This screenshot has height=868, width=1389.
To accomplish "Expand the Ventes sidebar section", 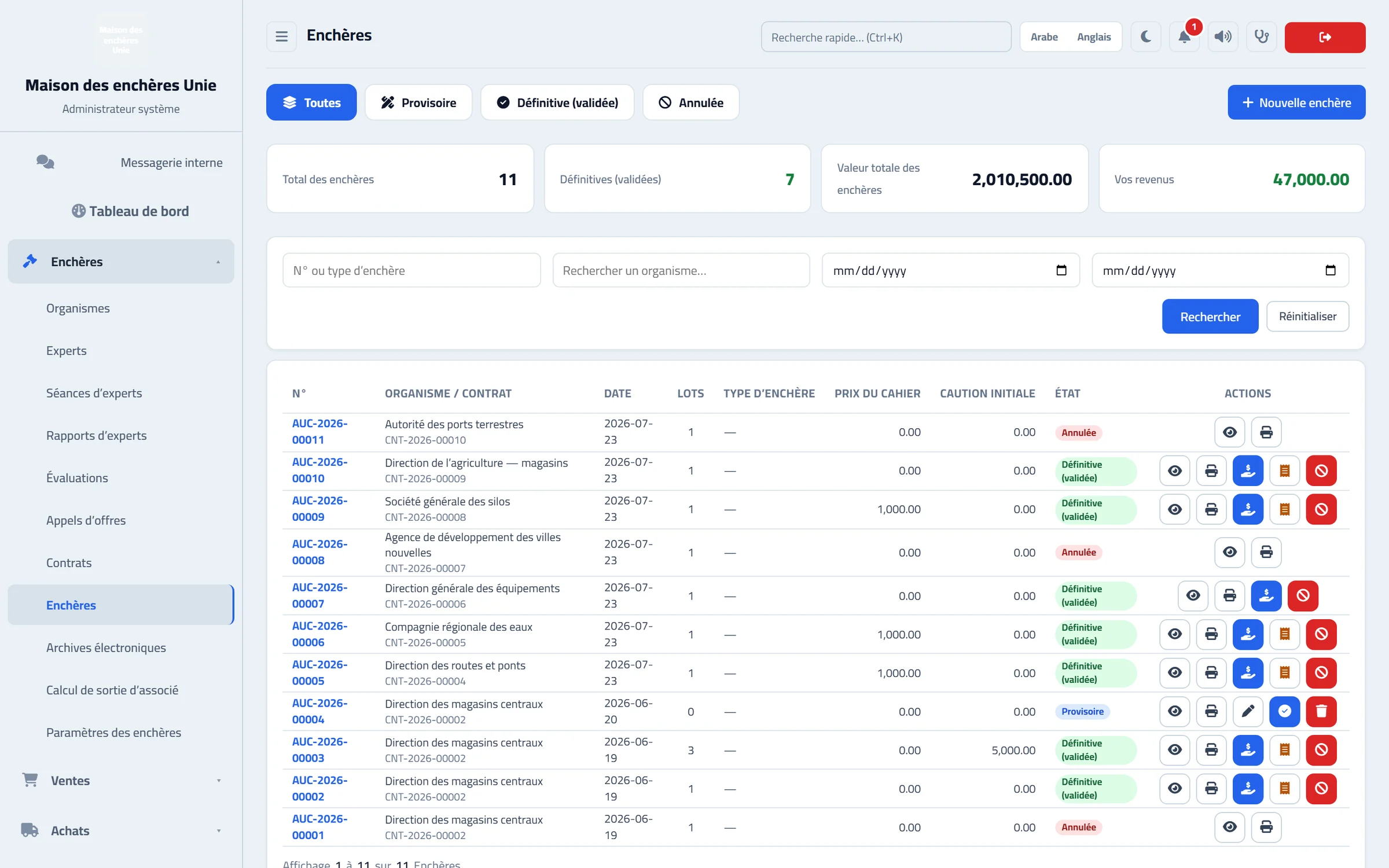I will 121,781.
